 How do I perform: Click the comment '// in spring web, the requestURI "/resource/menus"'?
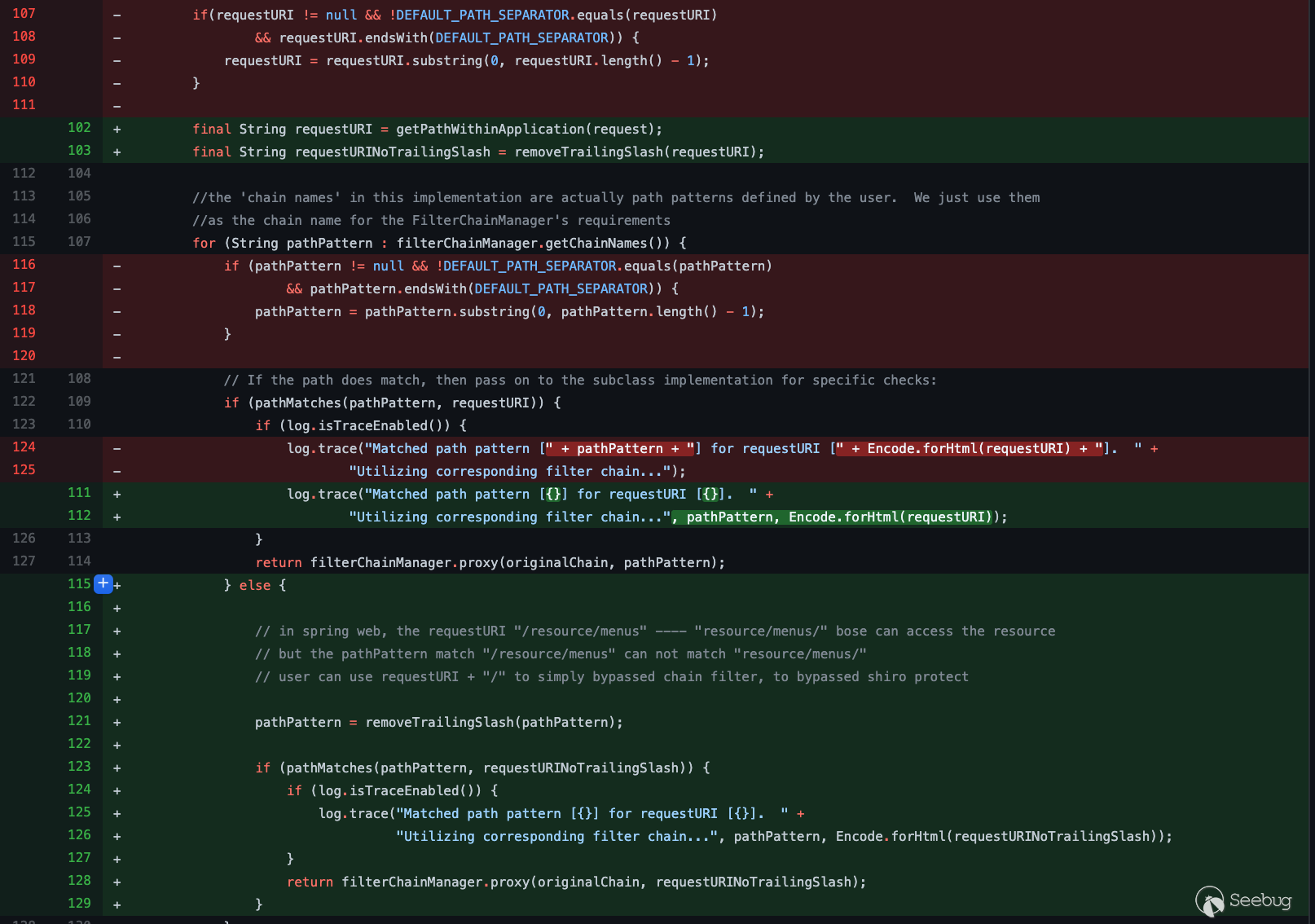point(655,631)
